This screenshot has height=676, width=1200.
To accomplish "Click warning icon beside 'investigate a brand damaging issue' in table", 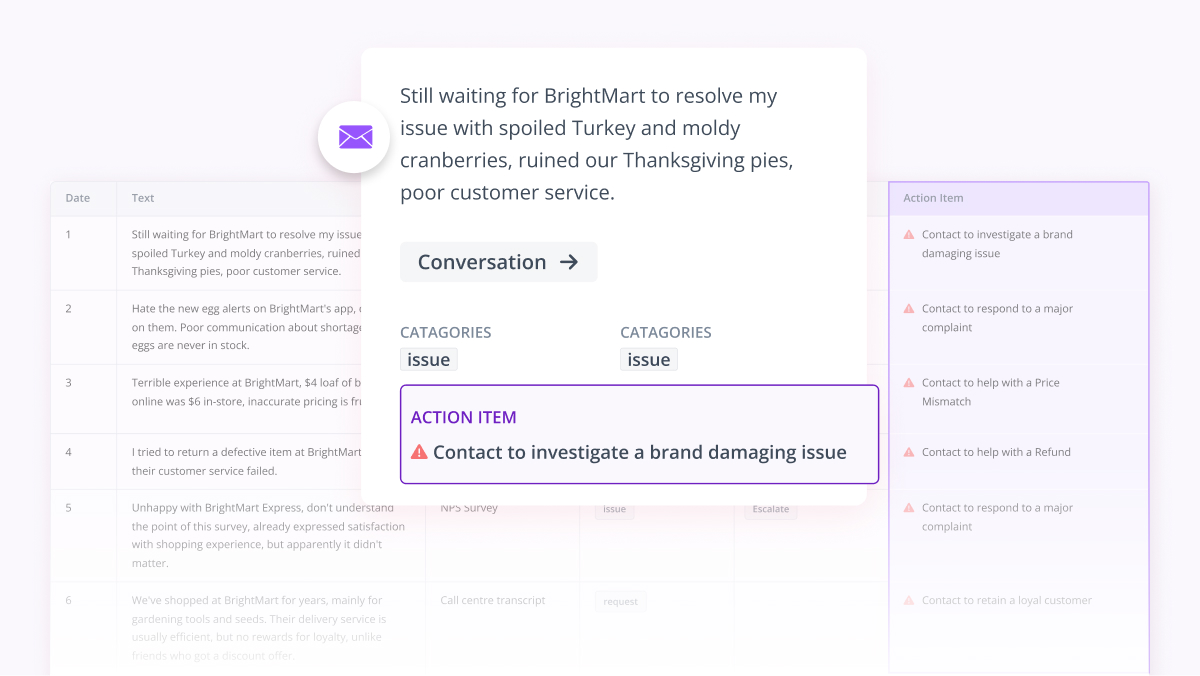I will click(x=909, y=235).
